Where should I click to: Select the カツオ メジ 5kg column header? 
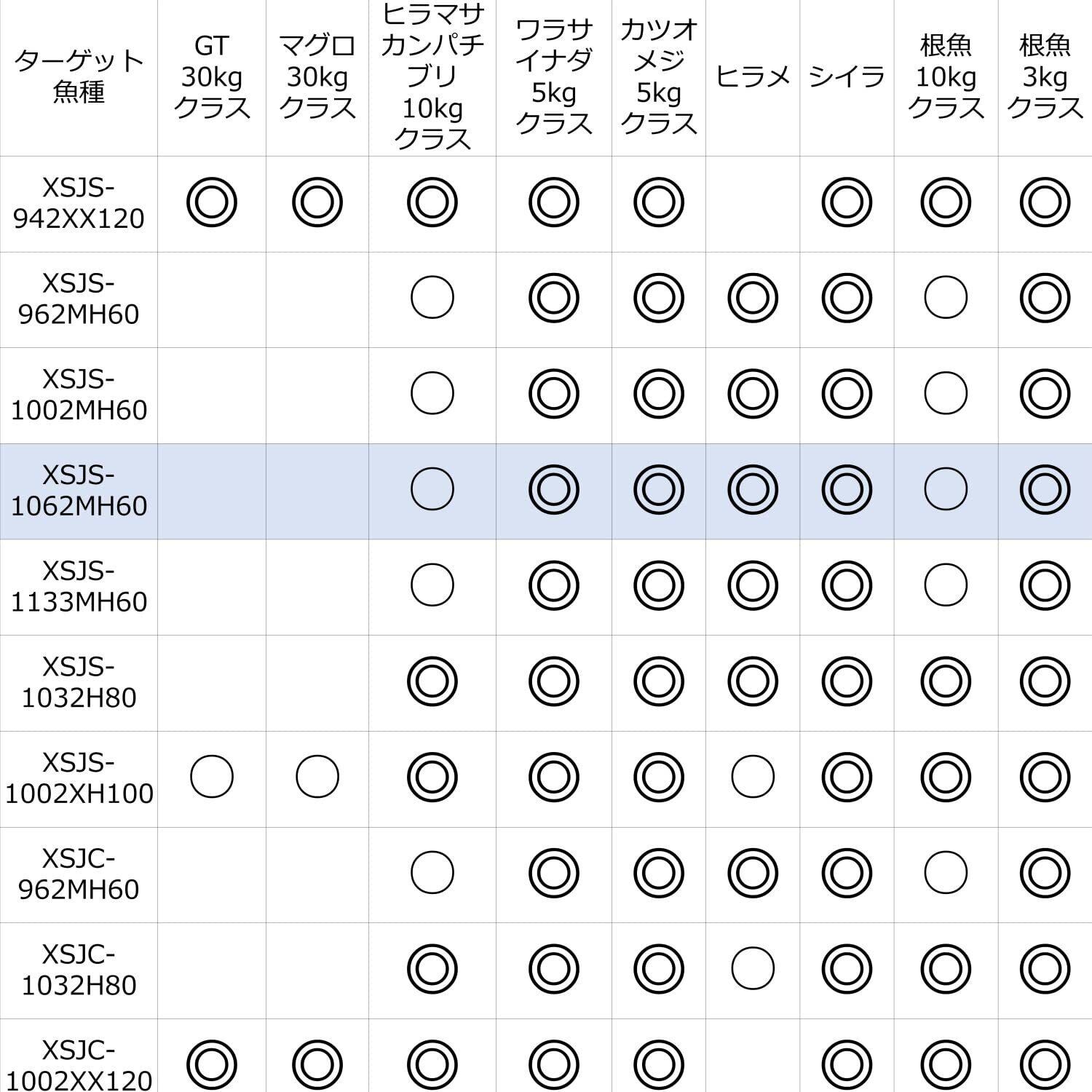[659, 76]
